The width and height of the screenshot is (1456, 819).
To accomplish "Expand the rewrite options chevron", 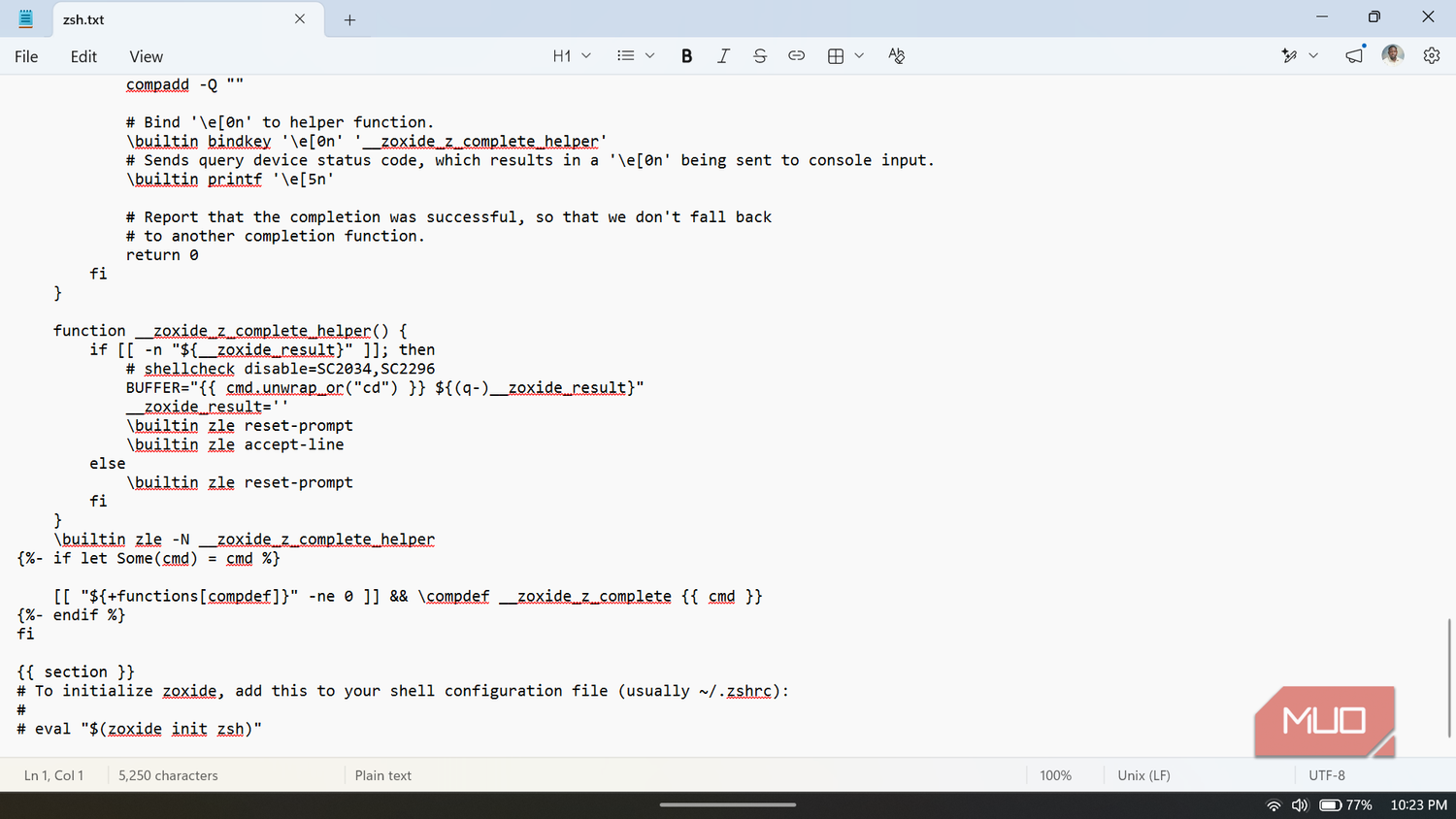I will (1313, 56).
